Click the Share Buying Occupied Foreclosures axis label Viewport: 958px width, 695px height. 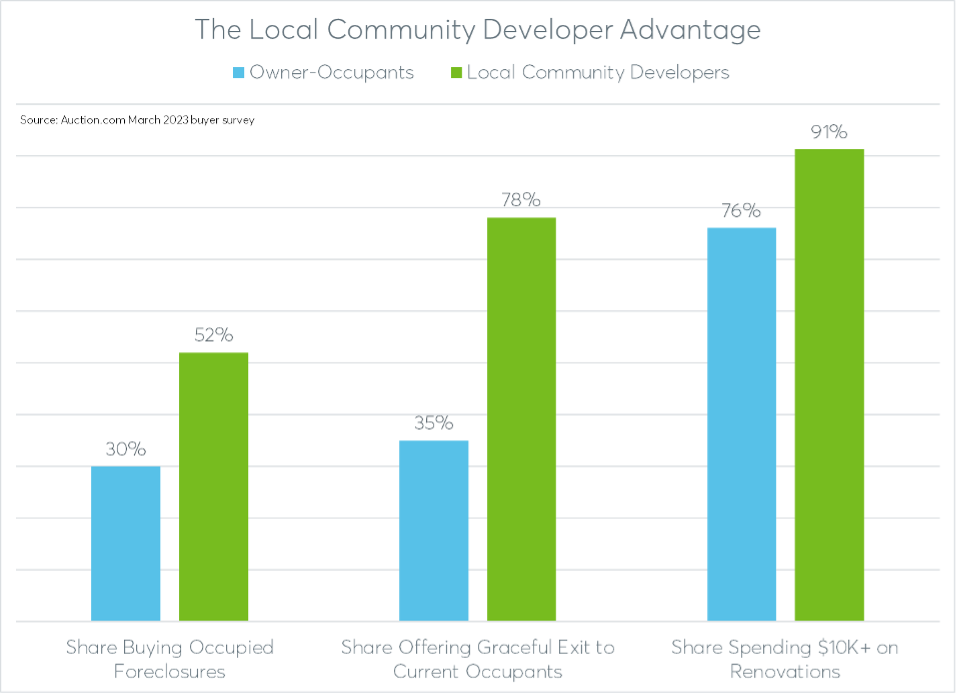coord(169,659)
